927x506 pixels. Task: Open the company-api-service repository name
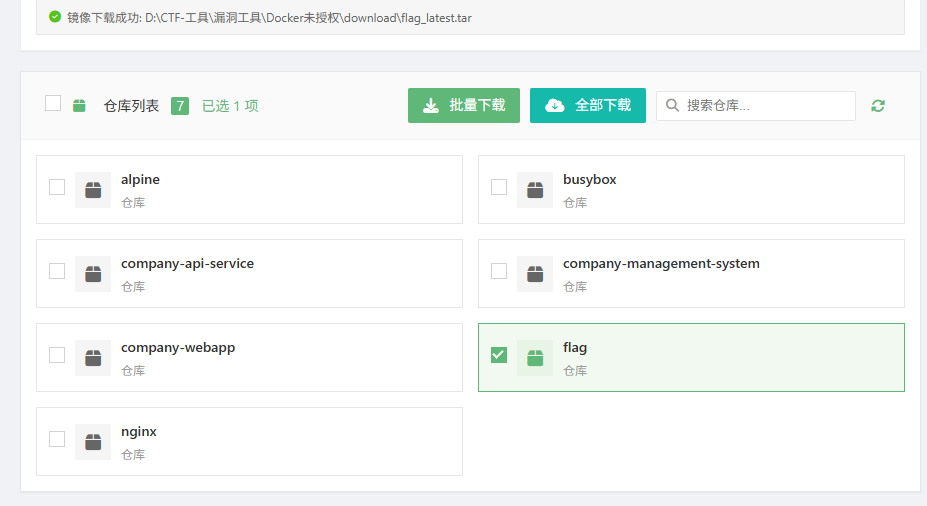pyautogui.click(x=187, y=264)
